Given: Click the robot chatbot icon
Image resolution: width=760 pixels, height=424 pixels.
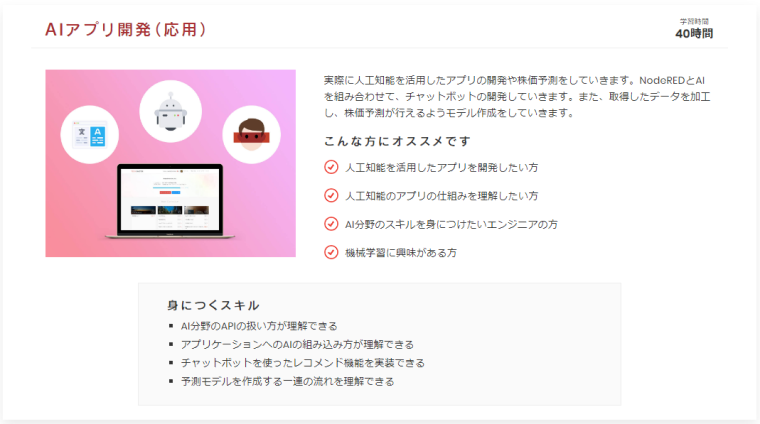Looking at the screenshot, I should click(x=171, y=111).
